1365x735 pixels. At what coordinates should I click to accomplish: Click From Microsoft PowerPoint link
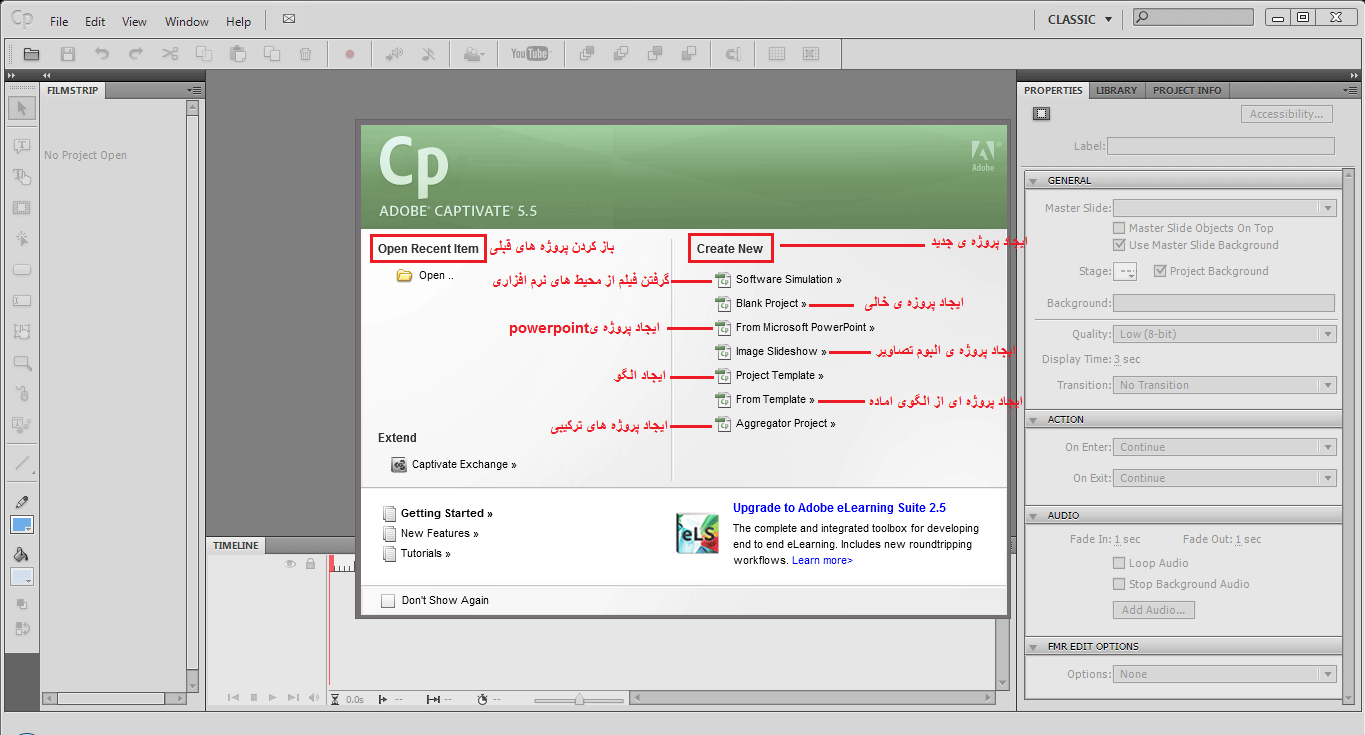click(805, 328)
